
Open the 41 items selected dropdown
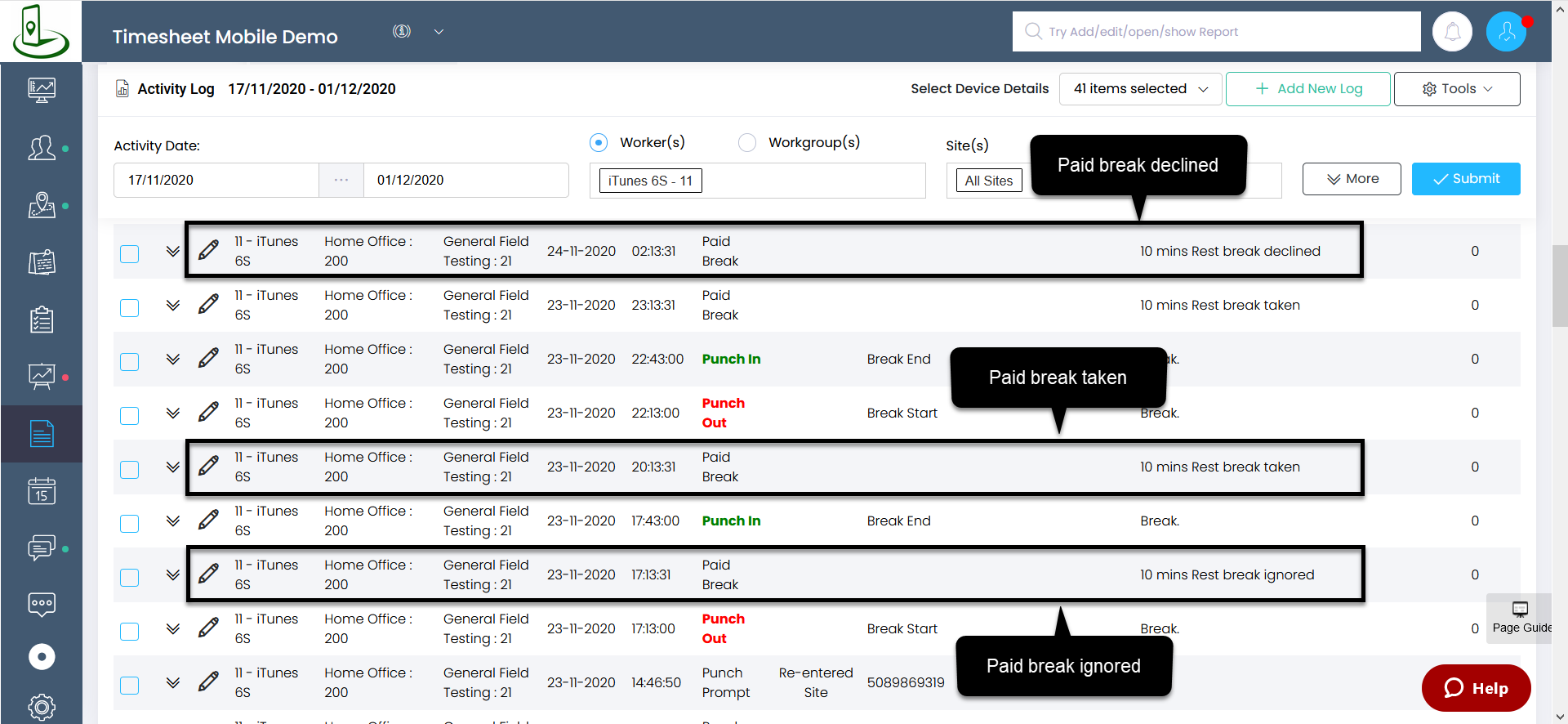pos(1140,89)
